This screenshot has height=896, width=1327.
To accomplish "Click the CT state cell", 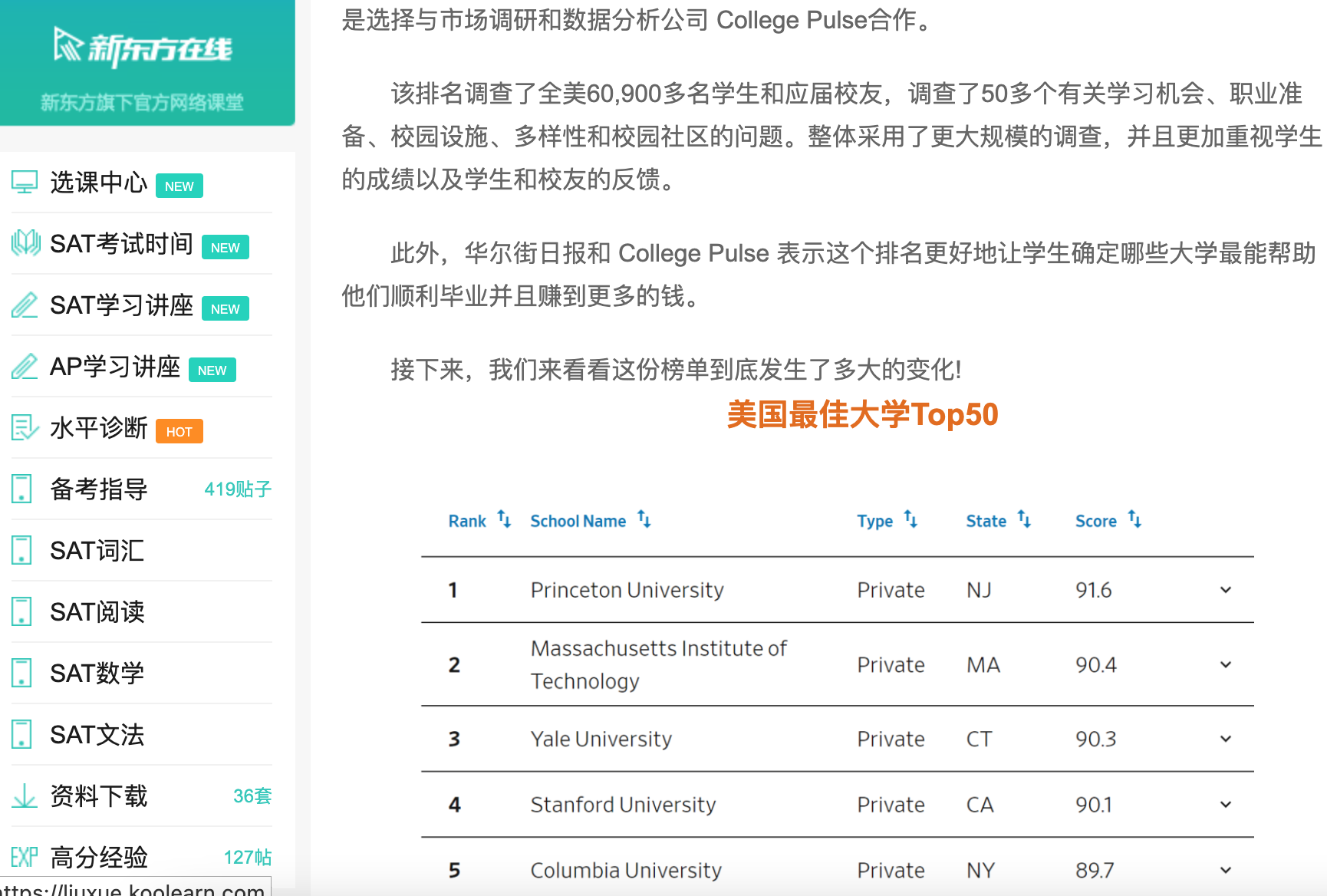I will (980, 739).
